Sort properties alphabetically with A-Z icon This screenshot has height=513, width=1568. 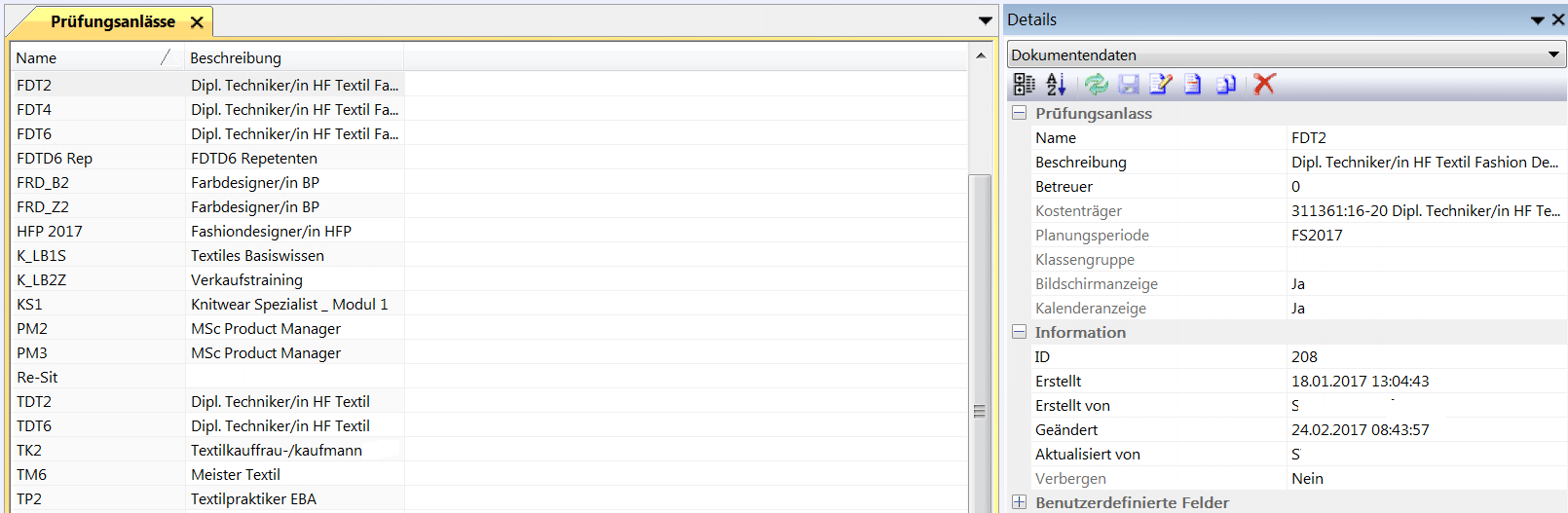1056,85
